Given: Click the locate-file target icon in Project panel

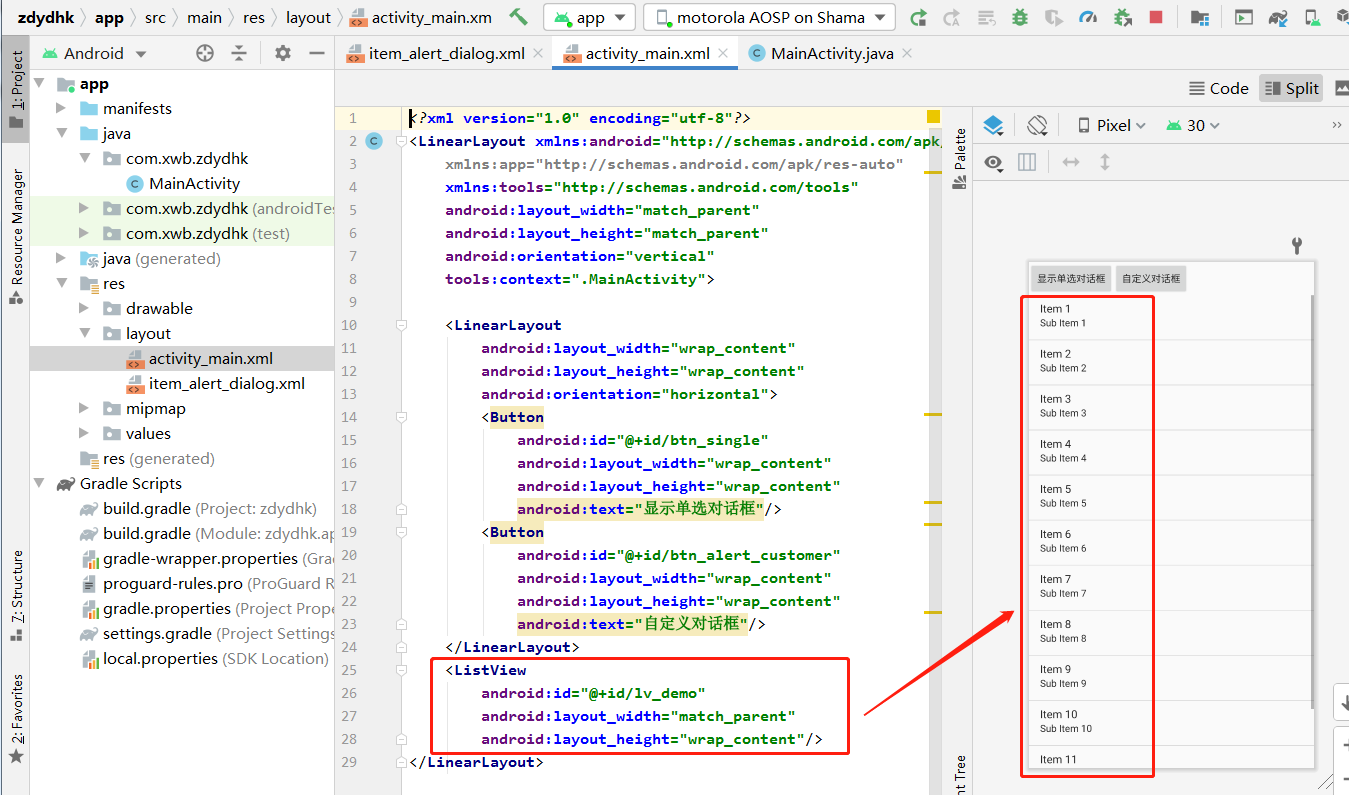Looking at the screenshot, I should pyautogui.click(x=205, y=53).
